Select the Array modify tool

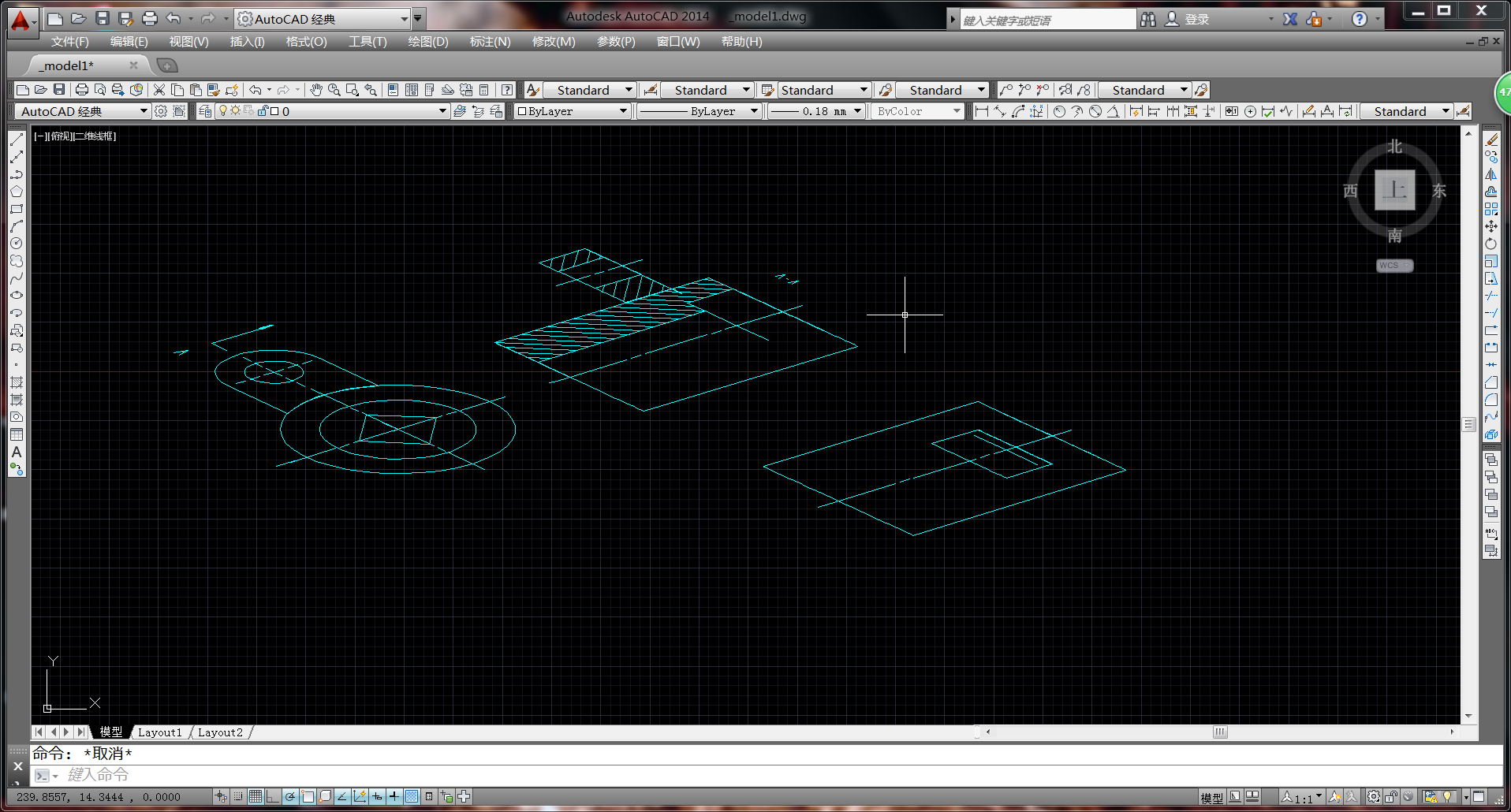coord(1491,209)
